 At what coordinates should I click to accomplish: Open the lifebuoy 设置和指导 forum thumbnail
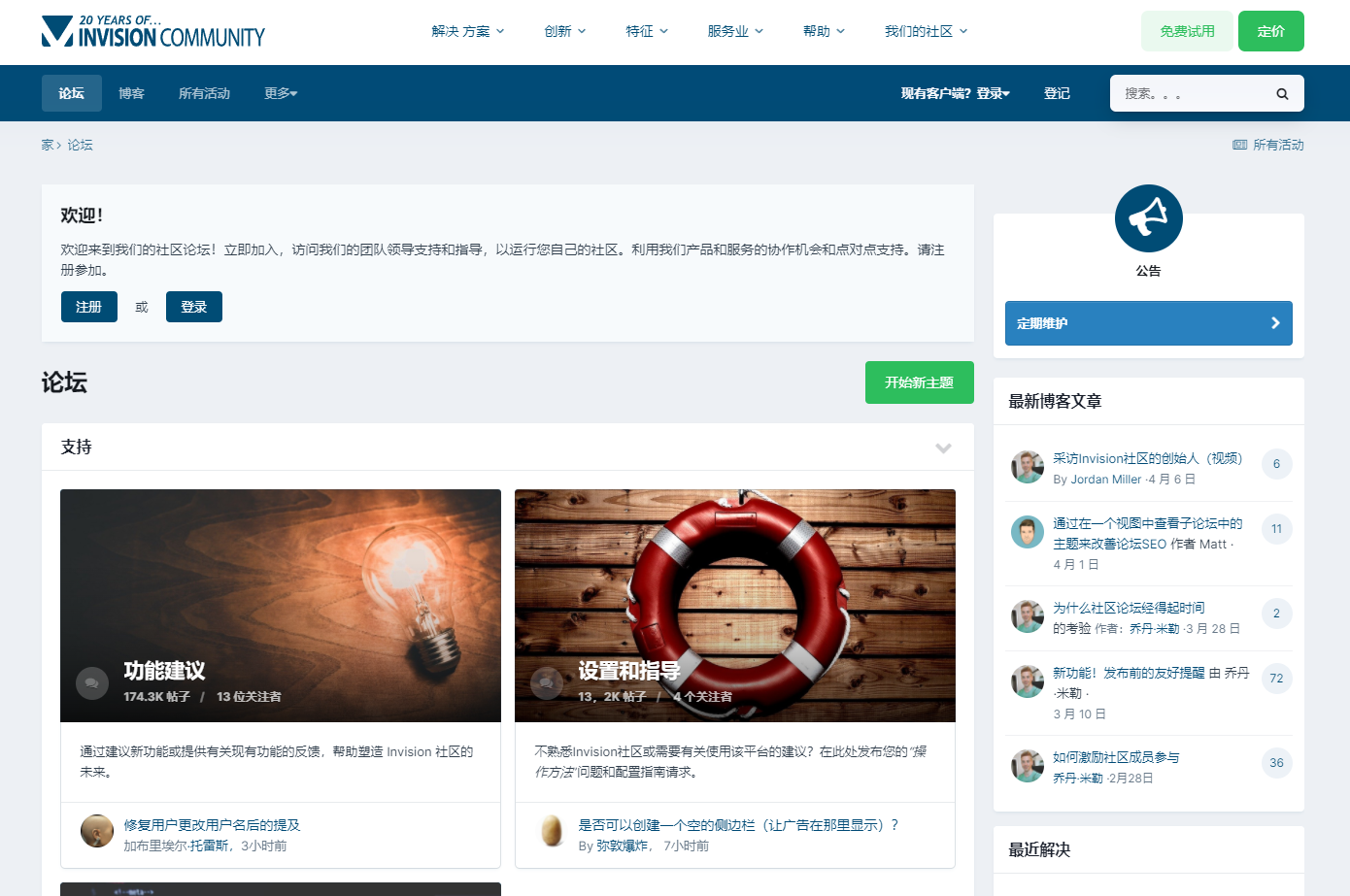734,582
